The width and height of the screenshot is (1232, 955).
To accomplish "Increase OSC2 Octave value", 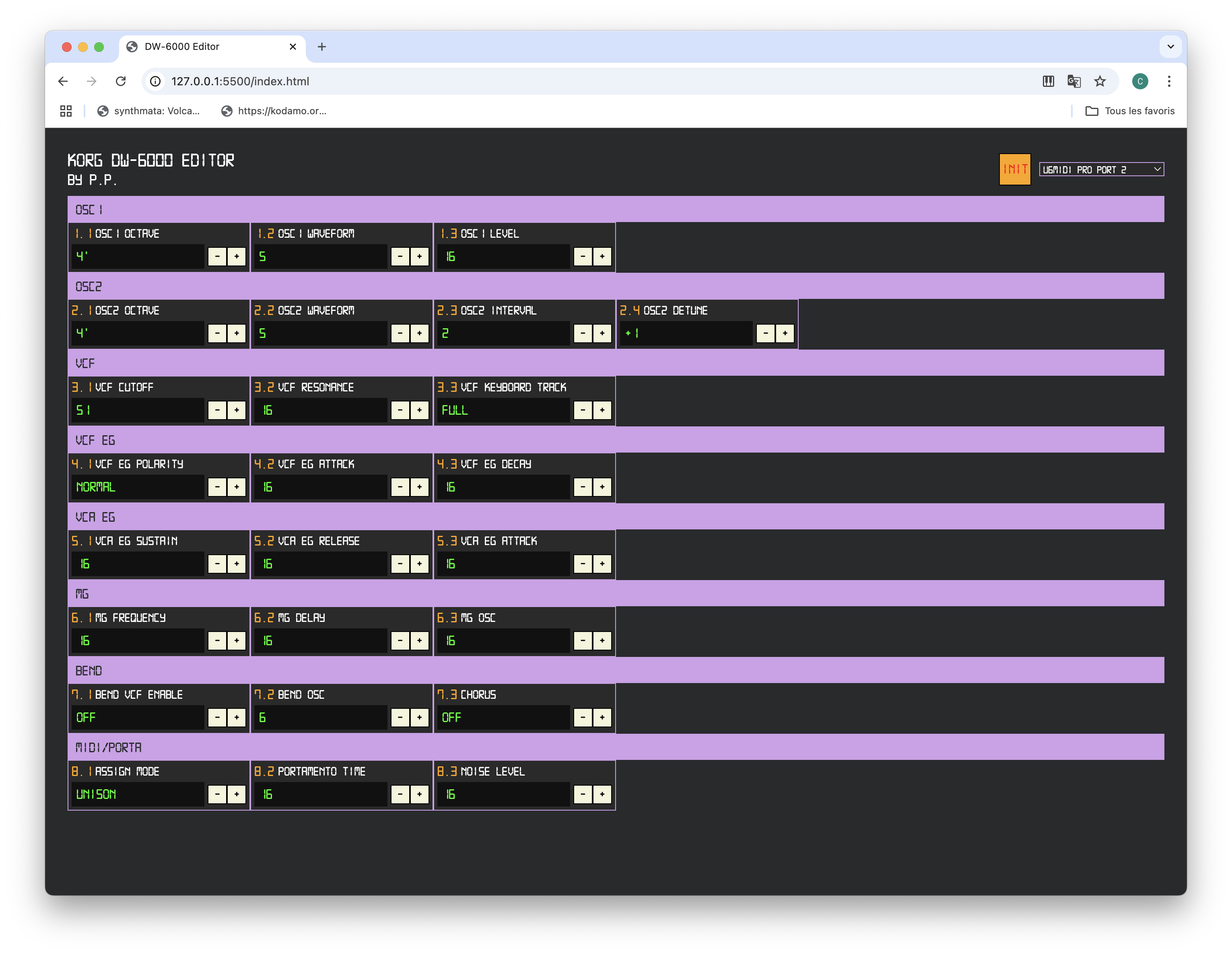I will point(236,333).
